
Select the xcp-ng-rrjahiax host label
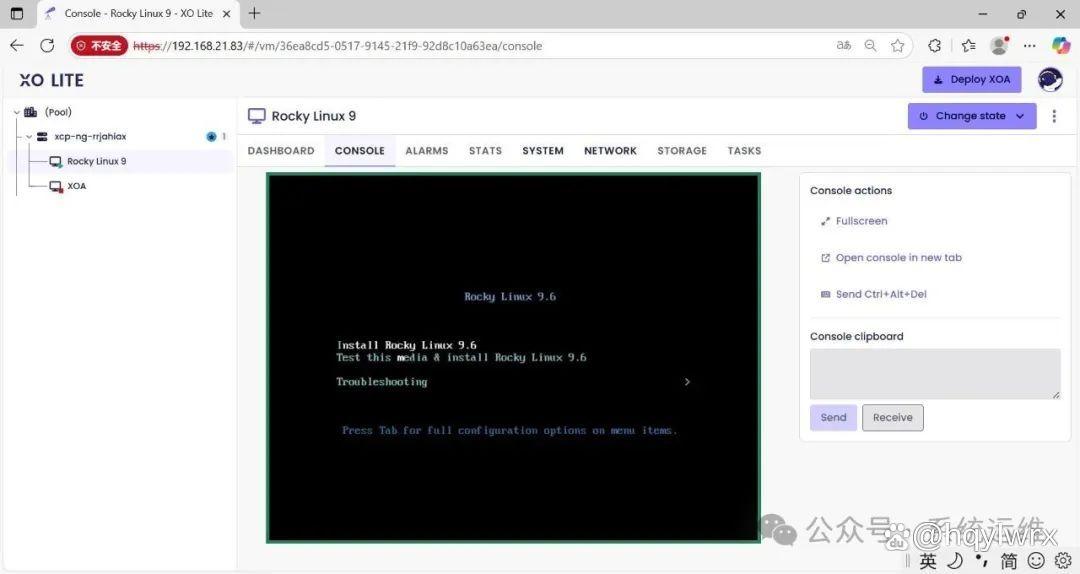click(x=90, y=136)
